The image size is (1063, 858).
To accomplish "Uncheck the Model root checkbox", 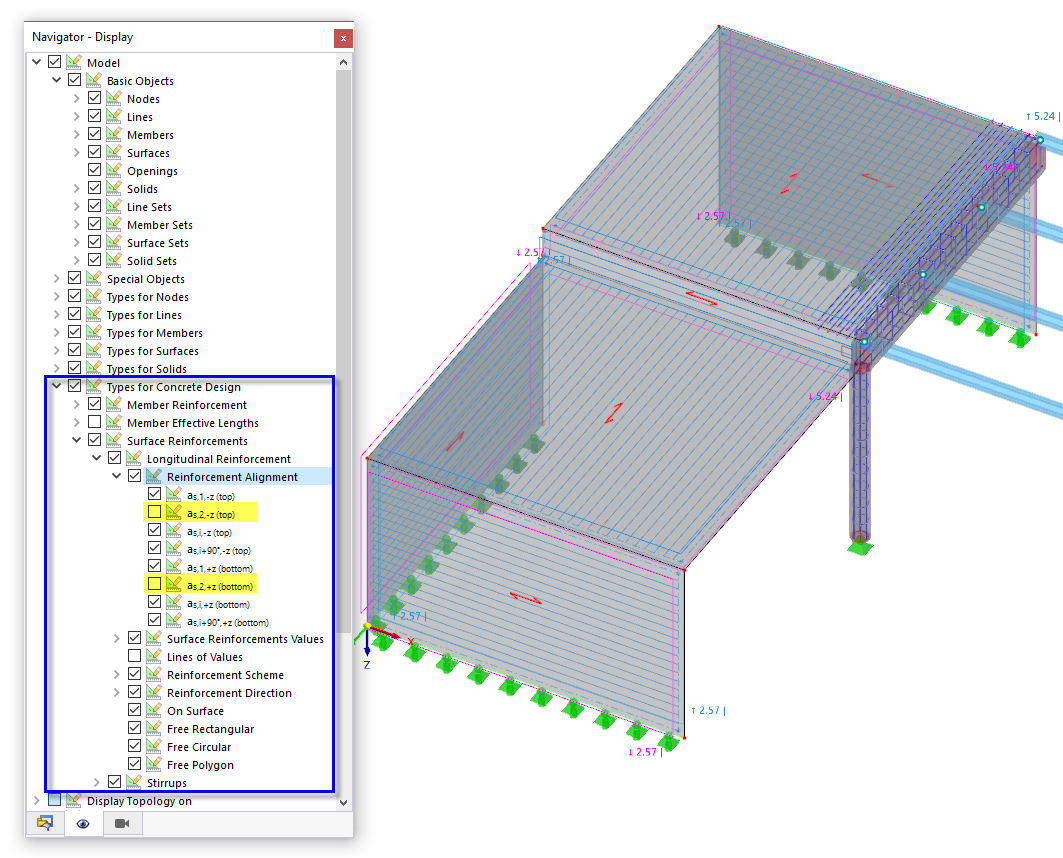I will coord(54,62).
